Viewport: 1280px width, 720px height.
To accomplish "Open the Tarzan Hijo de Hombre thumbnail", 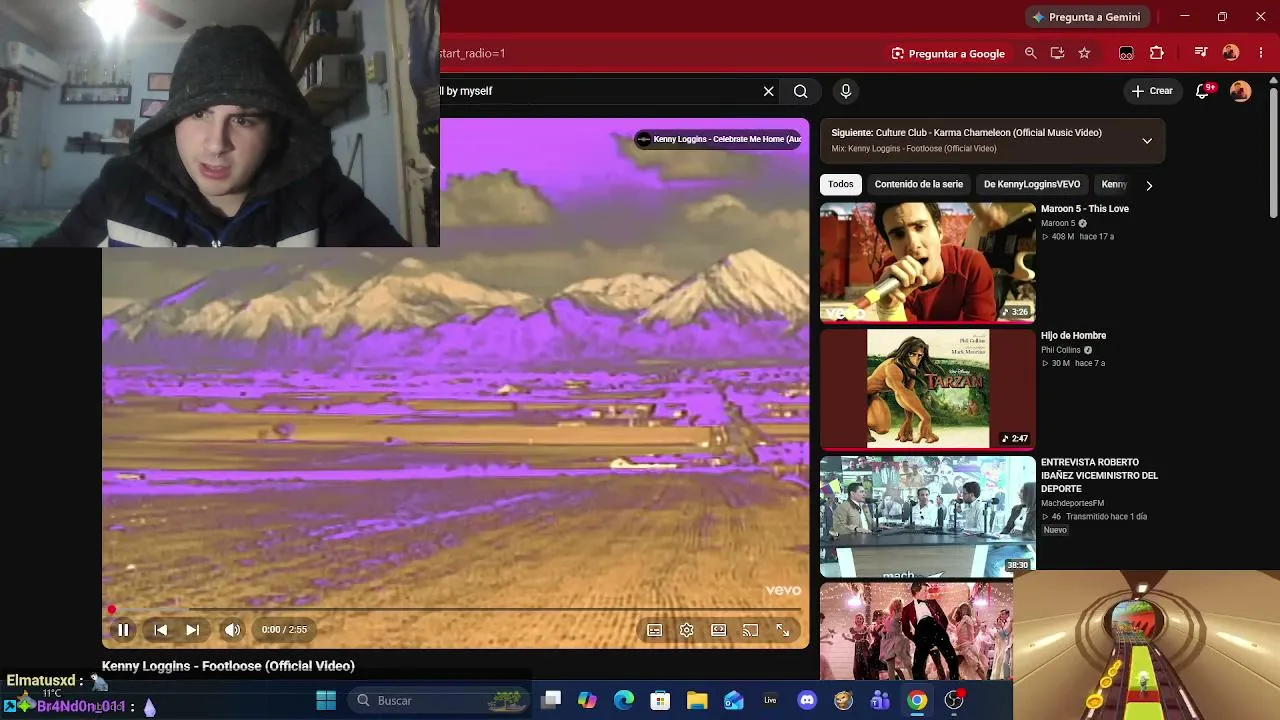I will pos(928,389).
